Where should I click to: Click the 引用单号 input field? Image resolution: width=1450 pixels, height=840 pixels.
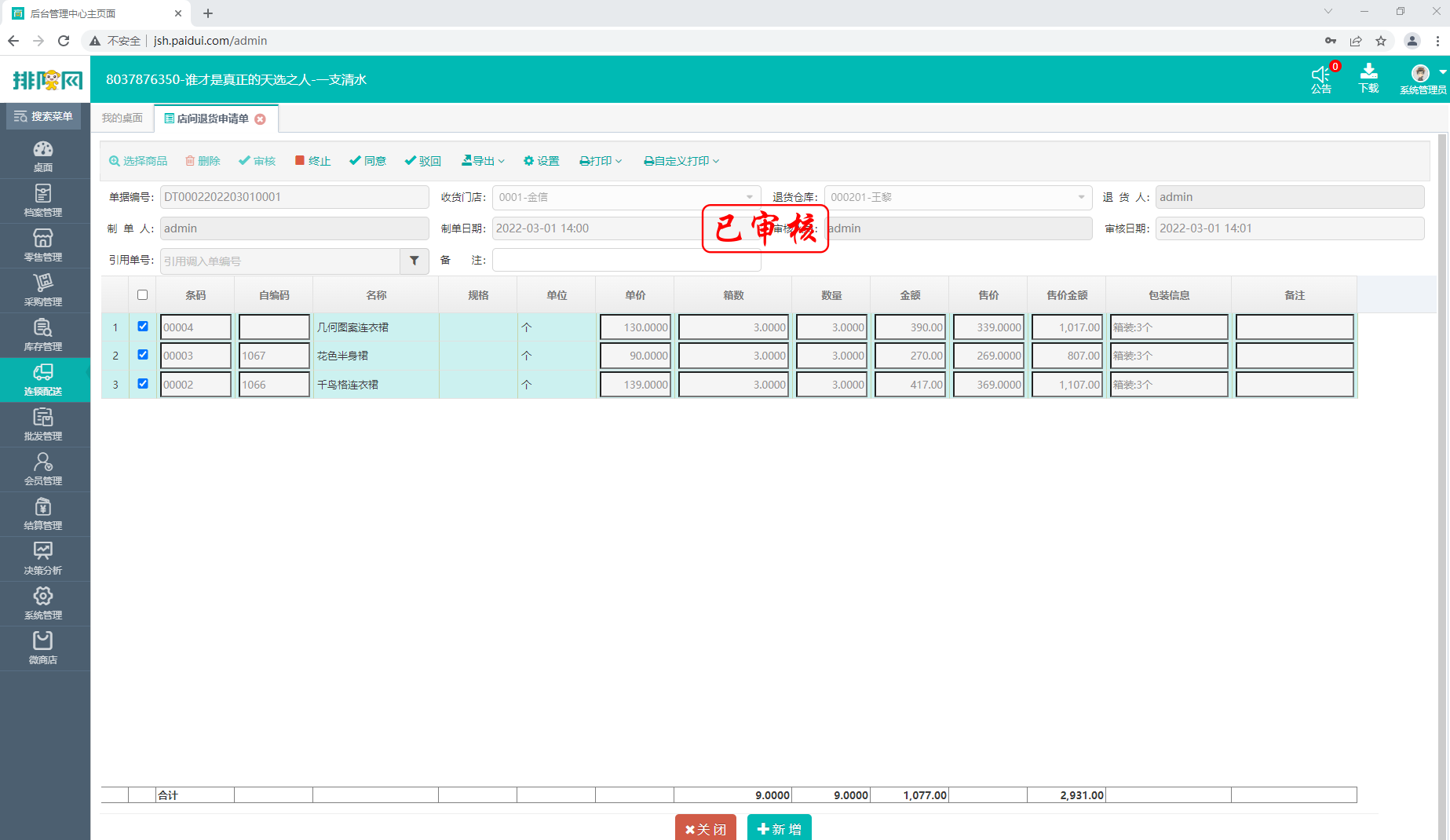(x=280, y=261)
